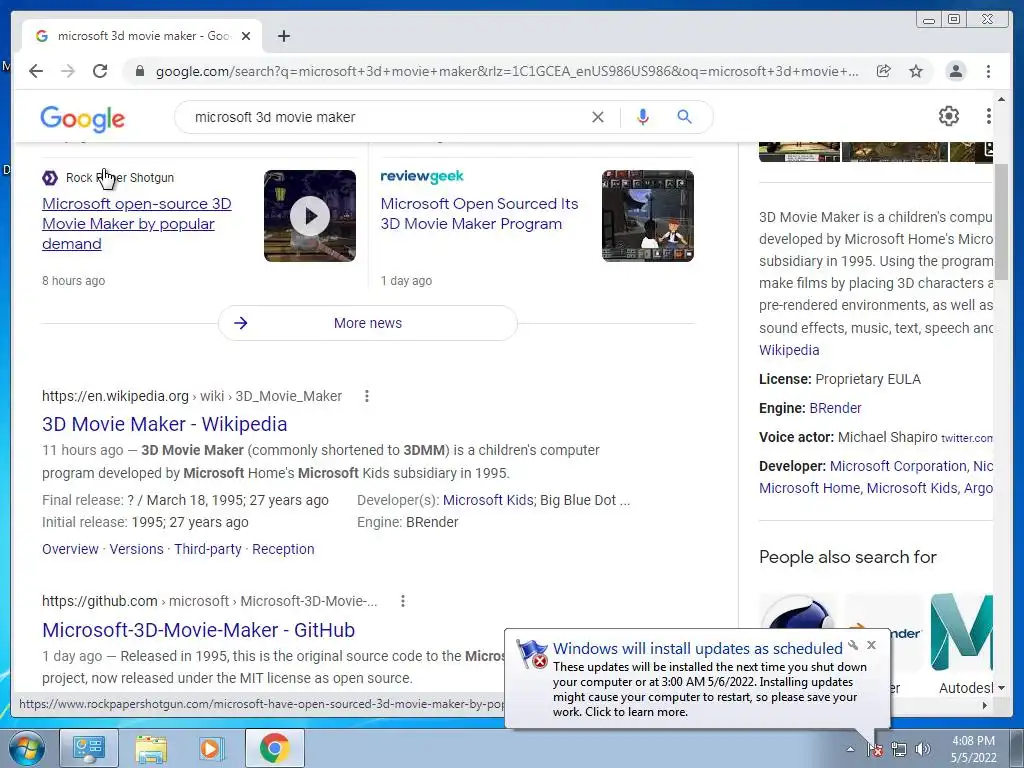Jump to the Versions section link

coord(136,549)
